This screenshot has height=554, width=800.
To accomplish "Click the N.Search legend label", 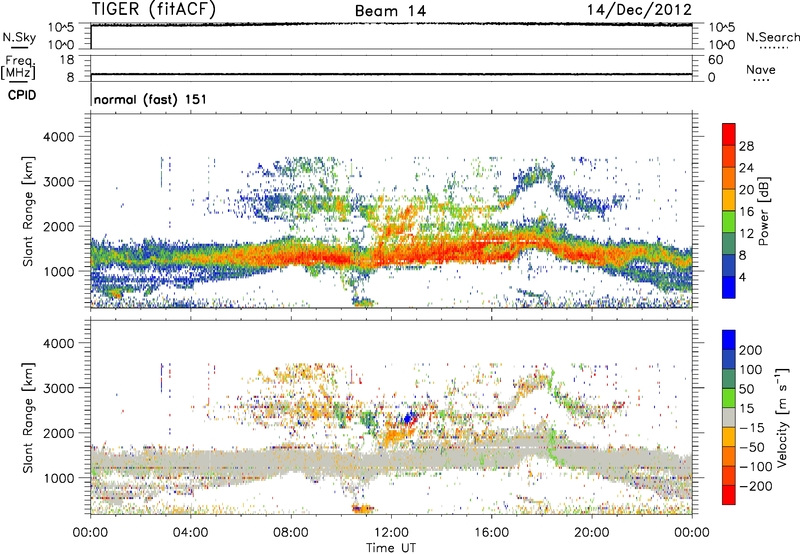I will click(772, 37).
